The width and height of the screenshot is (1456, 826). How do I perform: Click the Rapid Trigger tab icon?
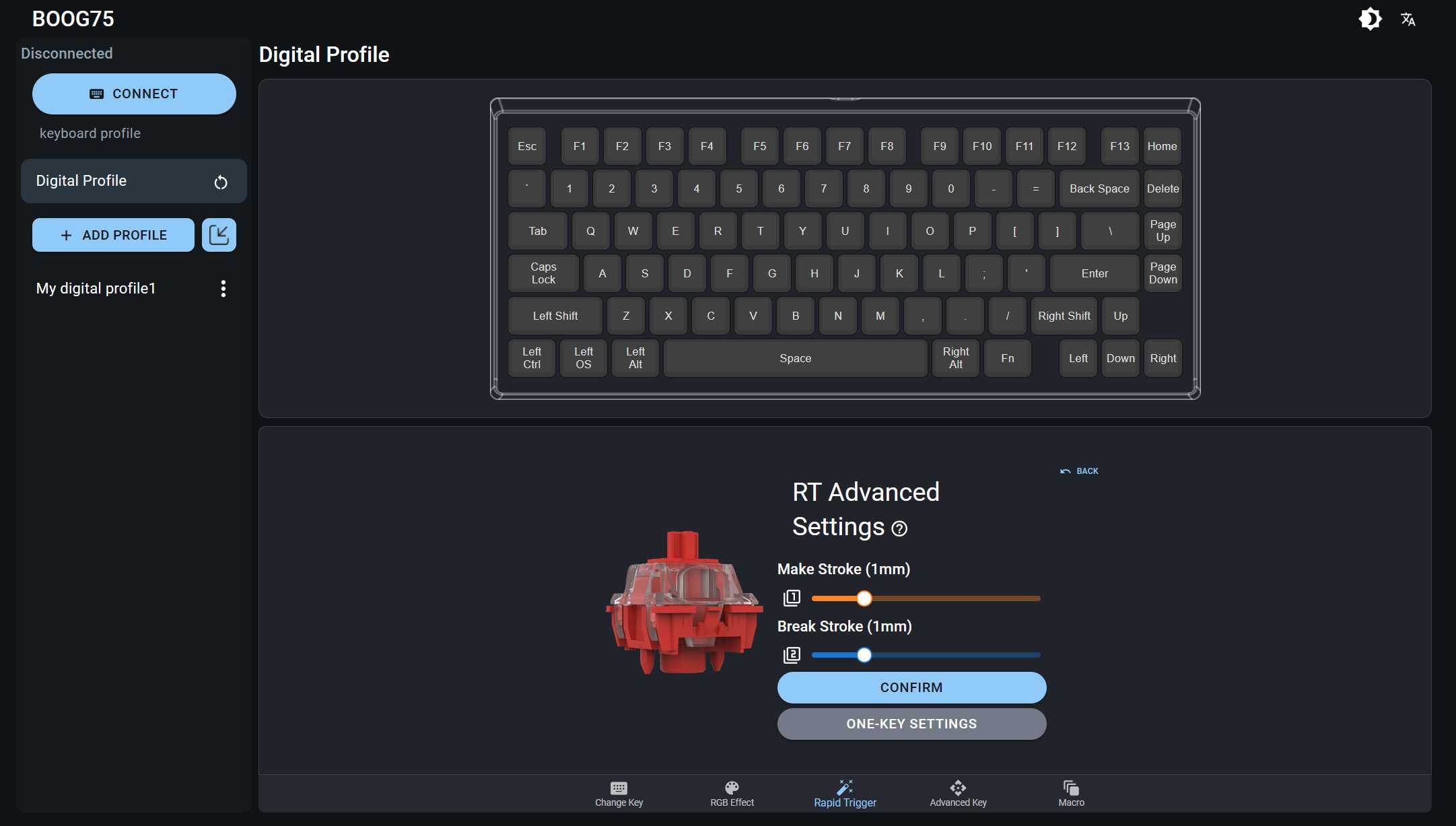click(845, 788)
